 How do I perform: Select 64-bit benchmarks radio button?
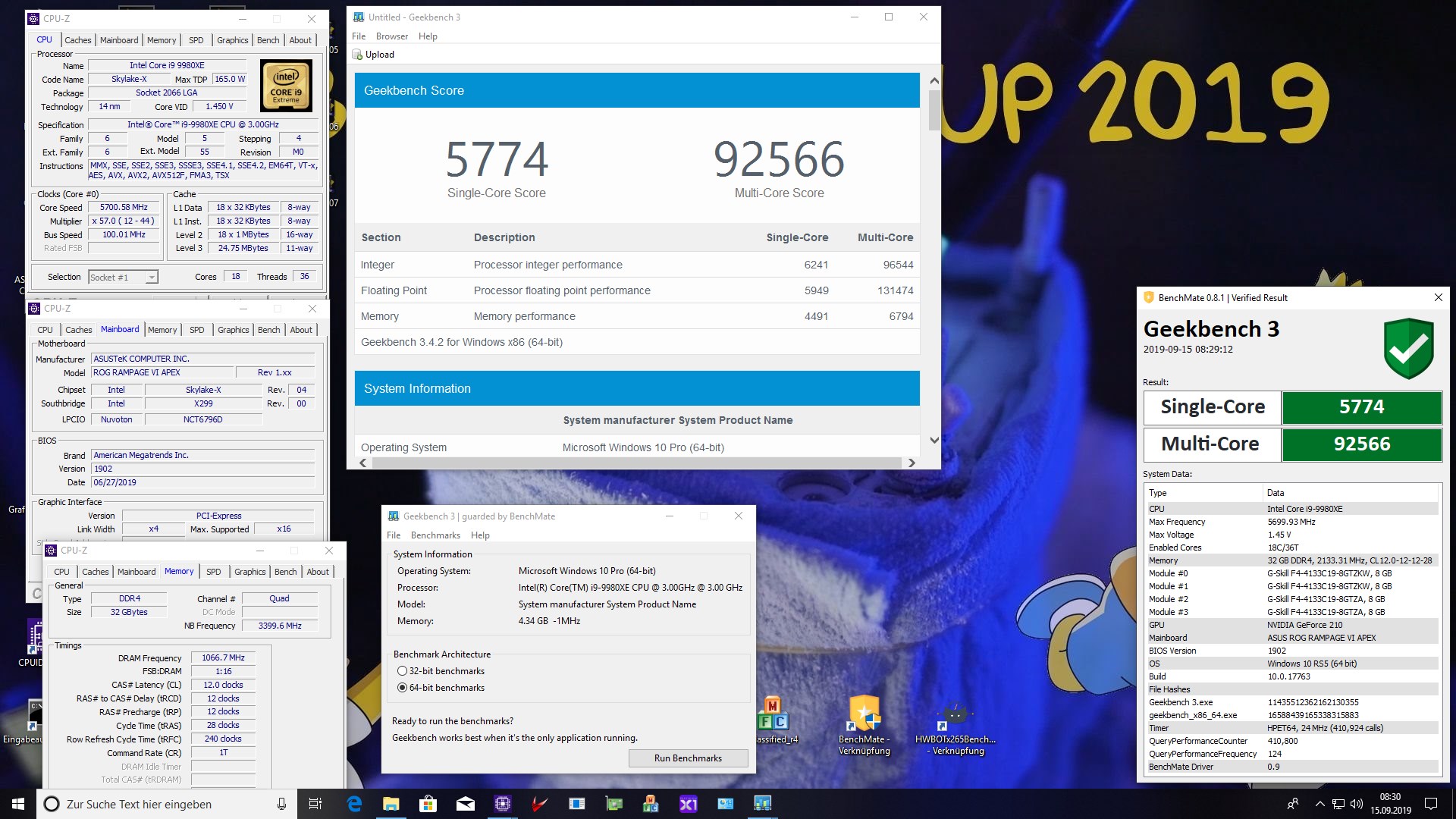403,688
